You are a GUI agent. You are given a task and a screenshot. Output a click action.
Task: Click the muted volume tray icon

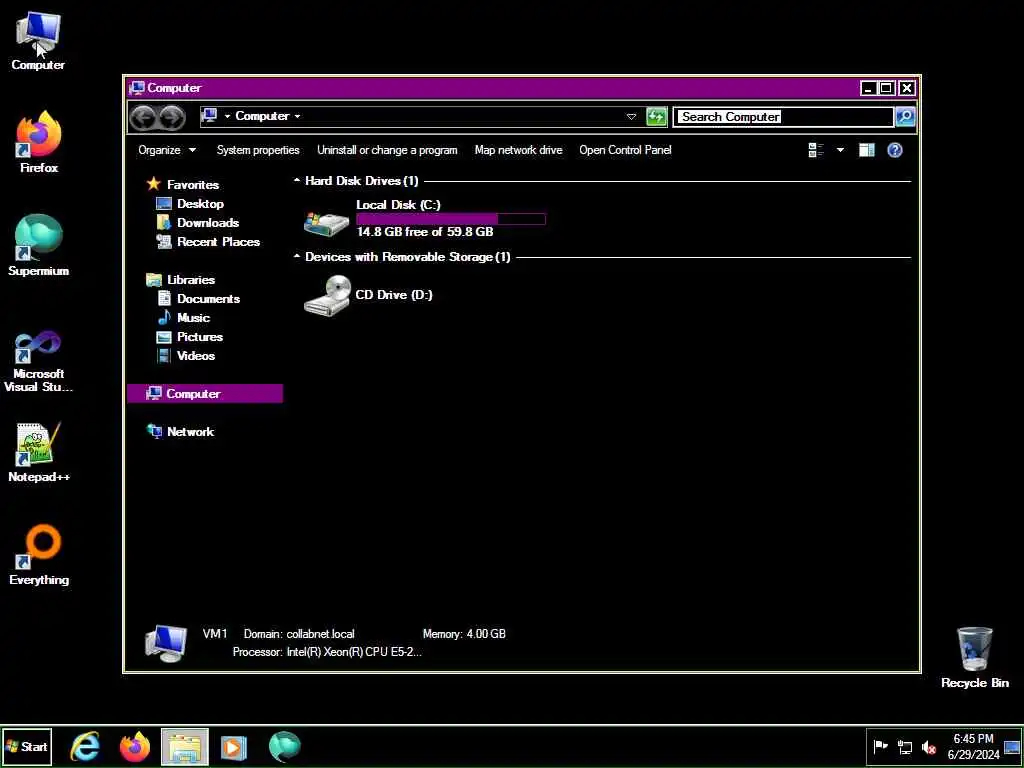click(x=929, y=746)
